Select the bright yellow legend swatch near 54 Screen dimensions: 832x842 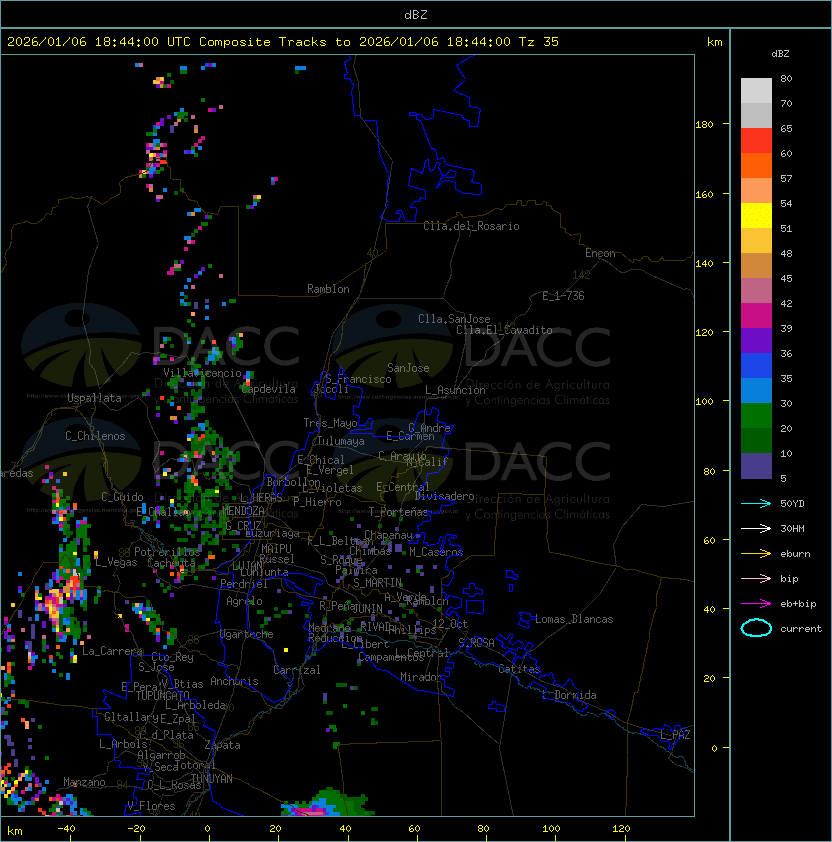756,216
